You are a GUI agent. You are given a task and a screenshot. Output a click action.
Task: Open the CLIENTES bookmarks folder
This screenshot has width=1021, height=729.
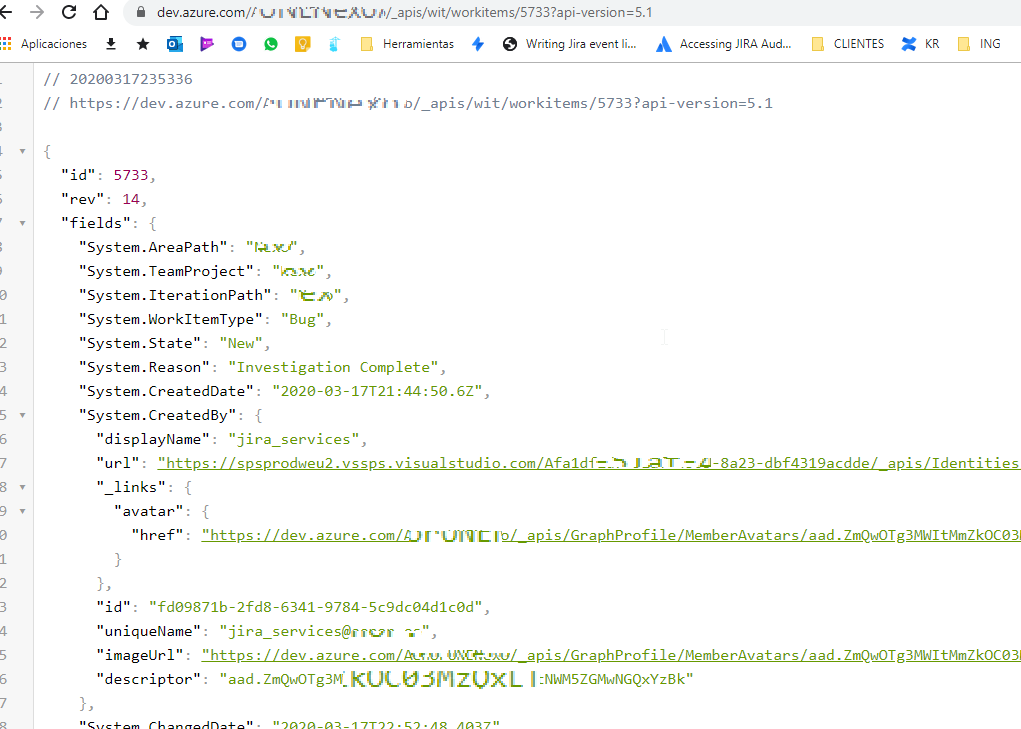click(x=848, y=44)
